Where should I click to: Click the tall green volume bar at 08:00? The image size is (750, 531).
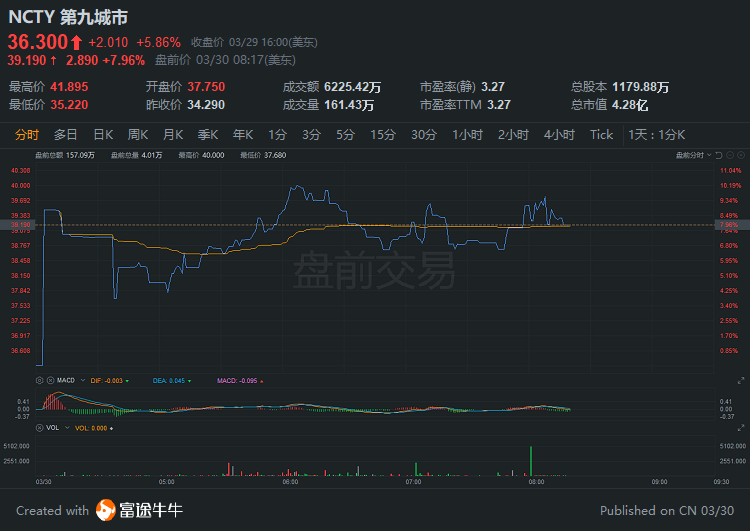pos(531,461)
